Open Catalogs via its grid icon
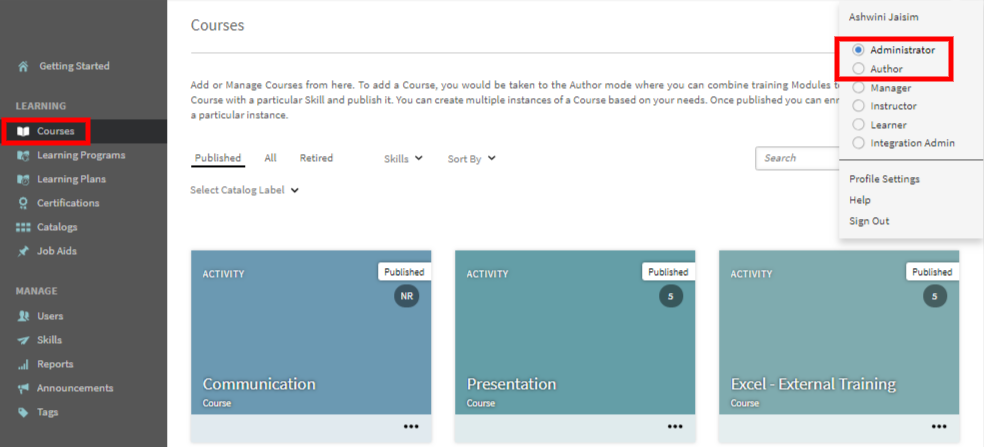Screen dimensions: 984x447 point(23,227)
